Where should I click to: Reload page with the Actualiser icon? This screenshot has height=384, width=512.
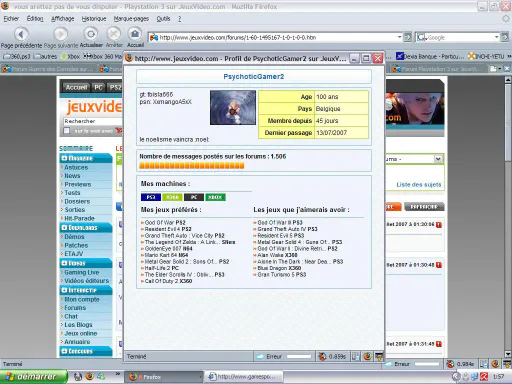tap(91, 34)
